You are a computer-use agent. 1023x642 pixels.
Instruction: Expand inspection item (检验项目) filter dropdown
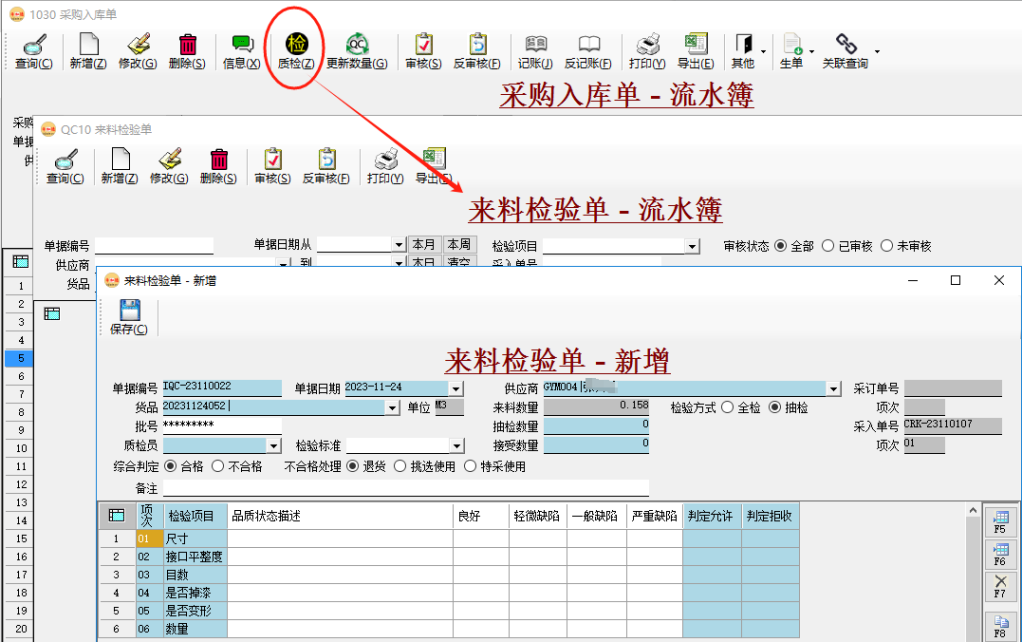[692, 246]
